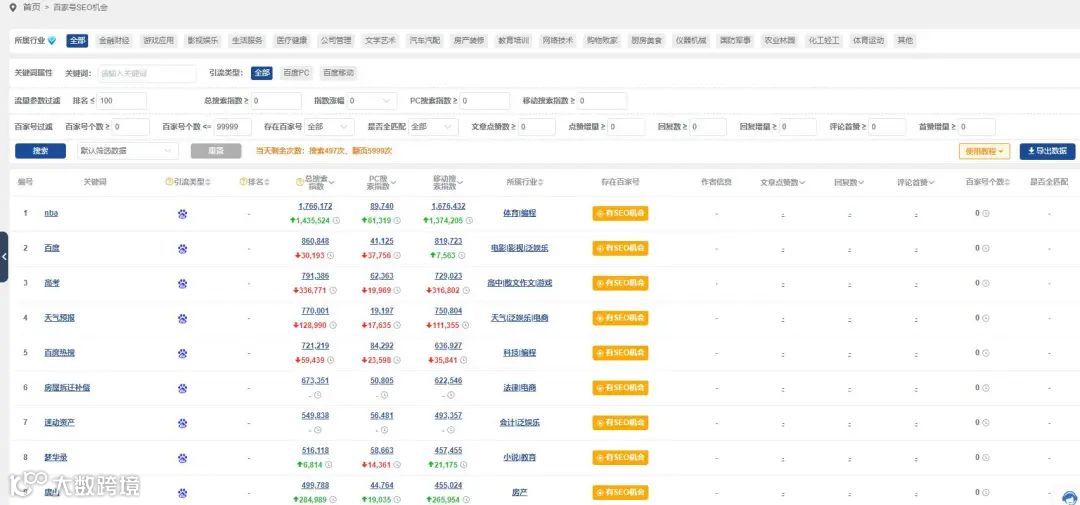This screenshot has width=1080, height=505.
Task: Open the nba keyword link
Action: click(51, 214)
